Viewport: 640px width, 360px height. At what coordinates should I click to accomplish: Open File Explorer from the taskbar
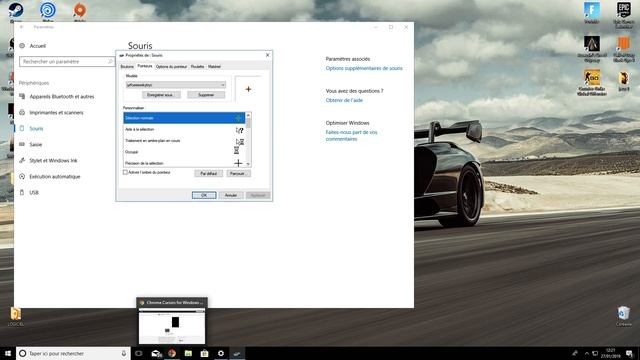pos(188,353)
